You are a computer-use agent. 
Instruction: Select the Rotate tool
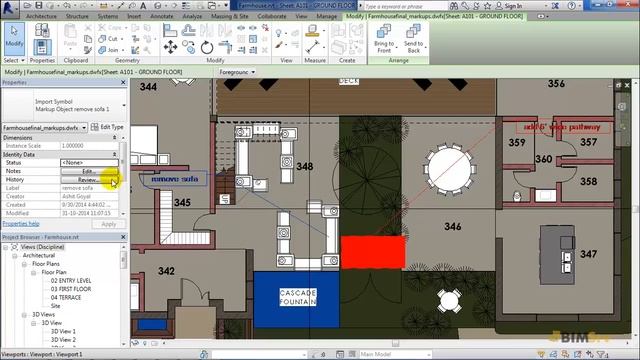click(x=207, y=47)
